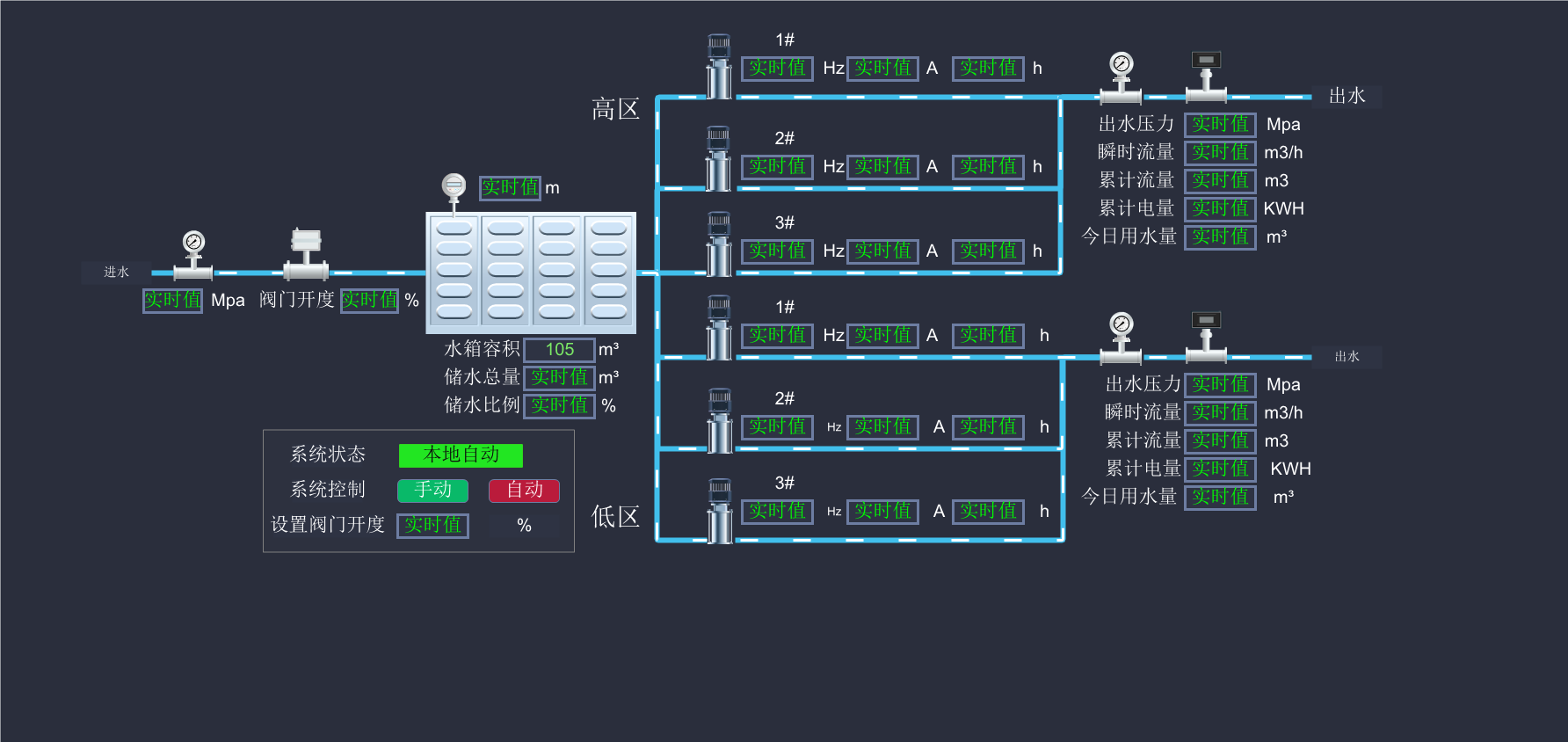The height and width of the screenshot is (742, 1568).
Task: Click the inlet valve actuator icon
Action: [x=306, y=254]
